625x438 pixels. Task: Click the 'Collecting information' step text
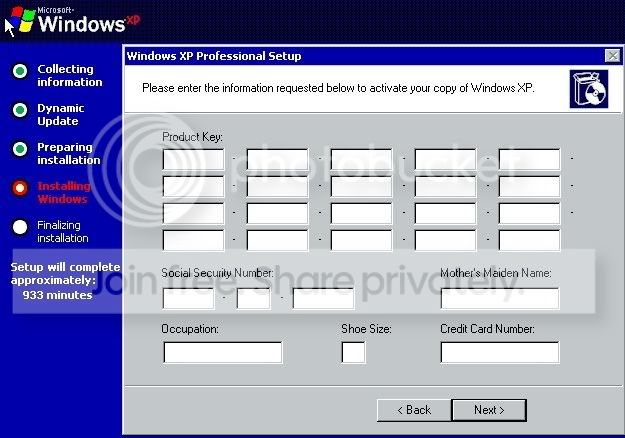(x=70, y=75)
